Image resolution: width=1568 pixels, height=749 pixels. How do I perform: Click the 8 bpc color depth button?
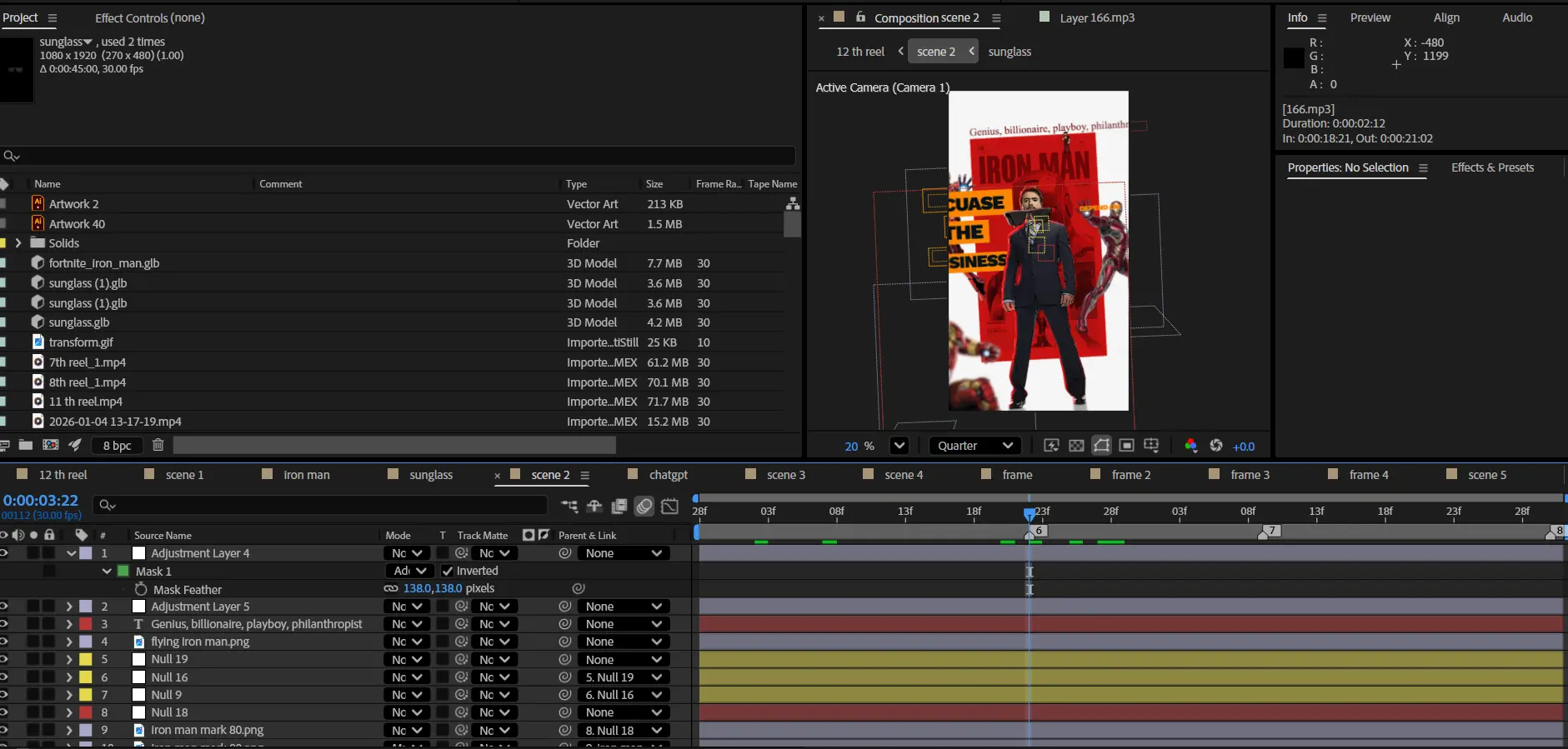tap(118, 446)
